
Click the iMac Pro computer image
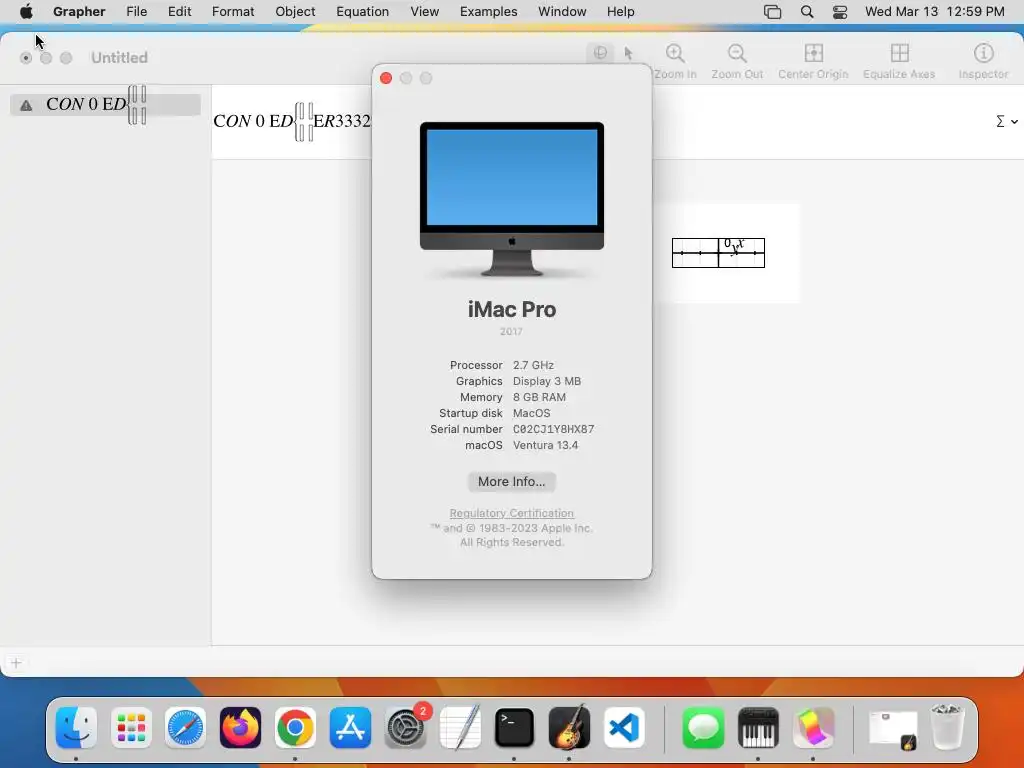(512, 199)
